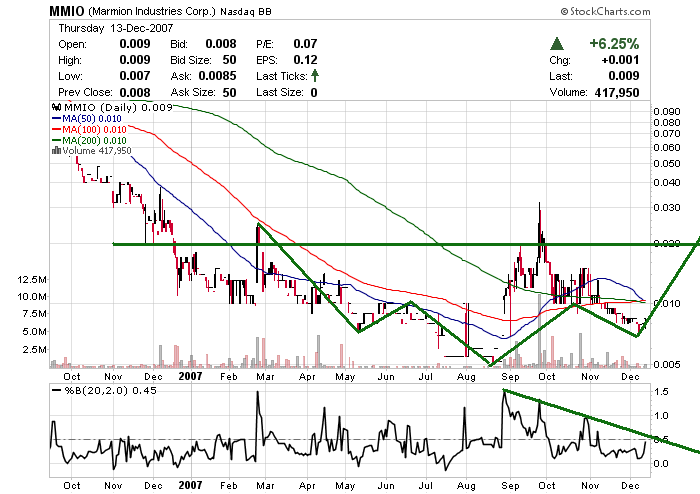Click the MMIO ticker symbol in the title
Viewport: 700px width, 494px height.
click(67, 11)
